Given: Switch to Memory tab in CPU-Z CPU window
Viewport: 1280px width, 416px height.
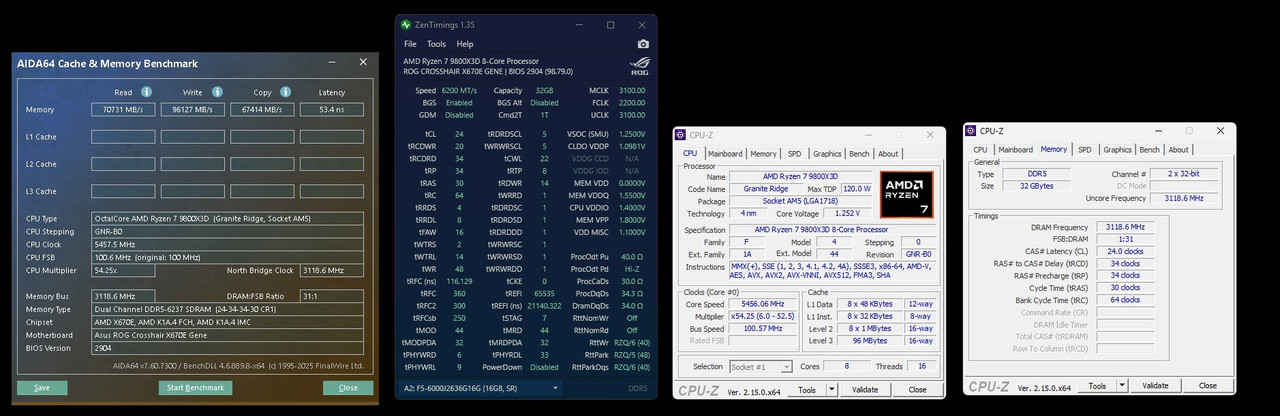Looking at the screenshot, I should pyautogui.click(x=763, y=154).
